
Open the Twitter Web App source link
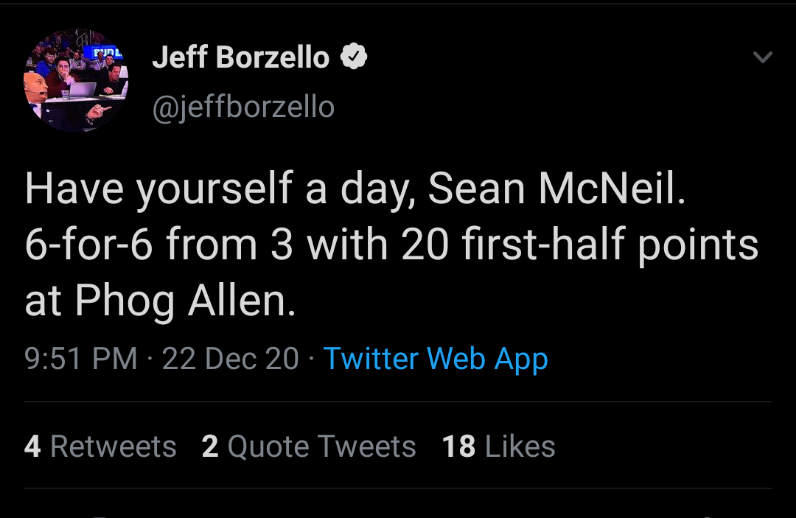coord(435,358)
